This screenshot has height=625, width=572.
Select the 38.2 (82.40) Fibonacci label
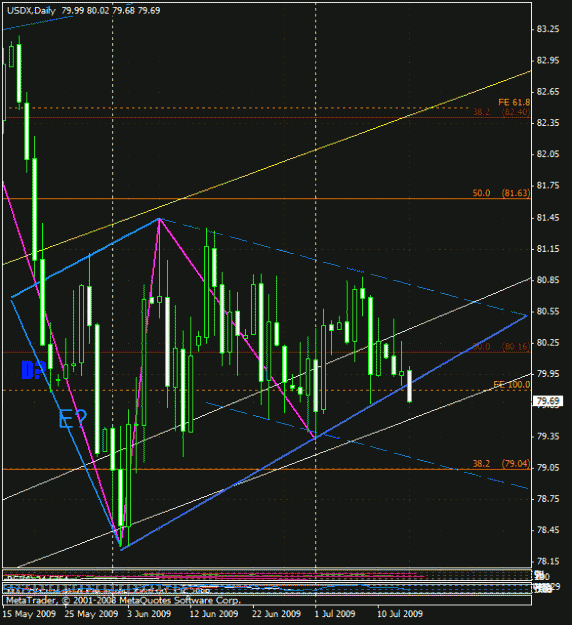point(501,112)
